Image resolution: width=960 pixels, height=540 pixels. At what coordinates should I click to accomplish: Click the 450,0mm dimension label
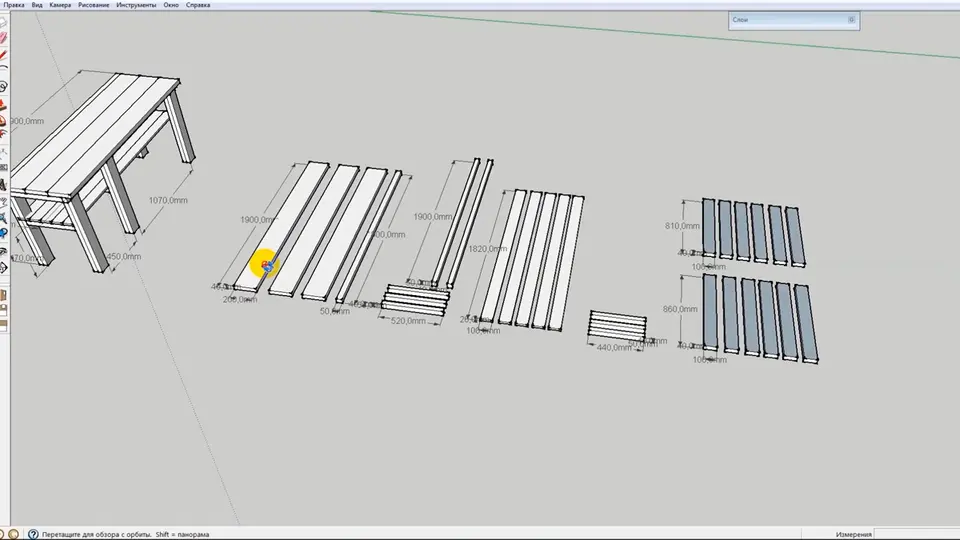coord(124,257)
